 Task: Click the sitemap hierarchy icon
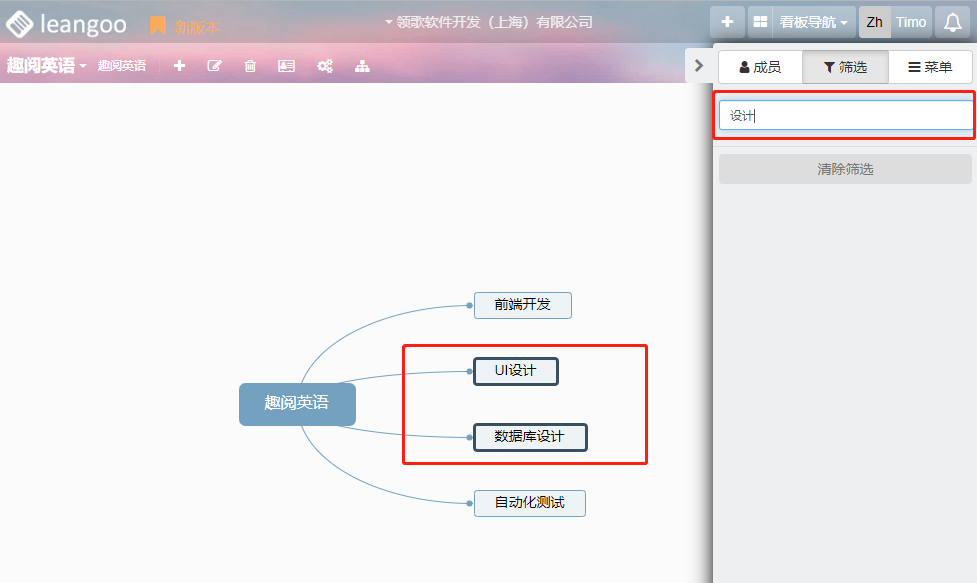click(362, 66)
